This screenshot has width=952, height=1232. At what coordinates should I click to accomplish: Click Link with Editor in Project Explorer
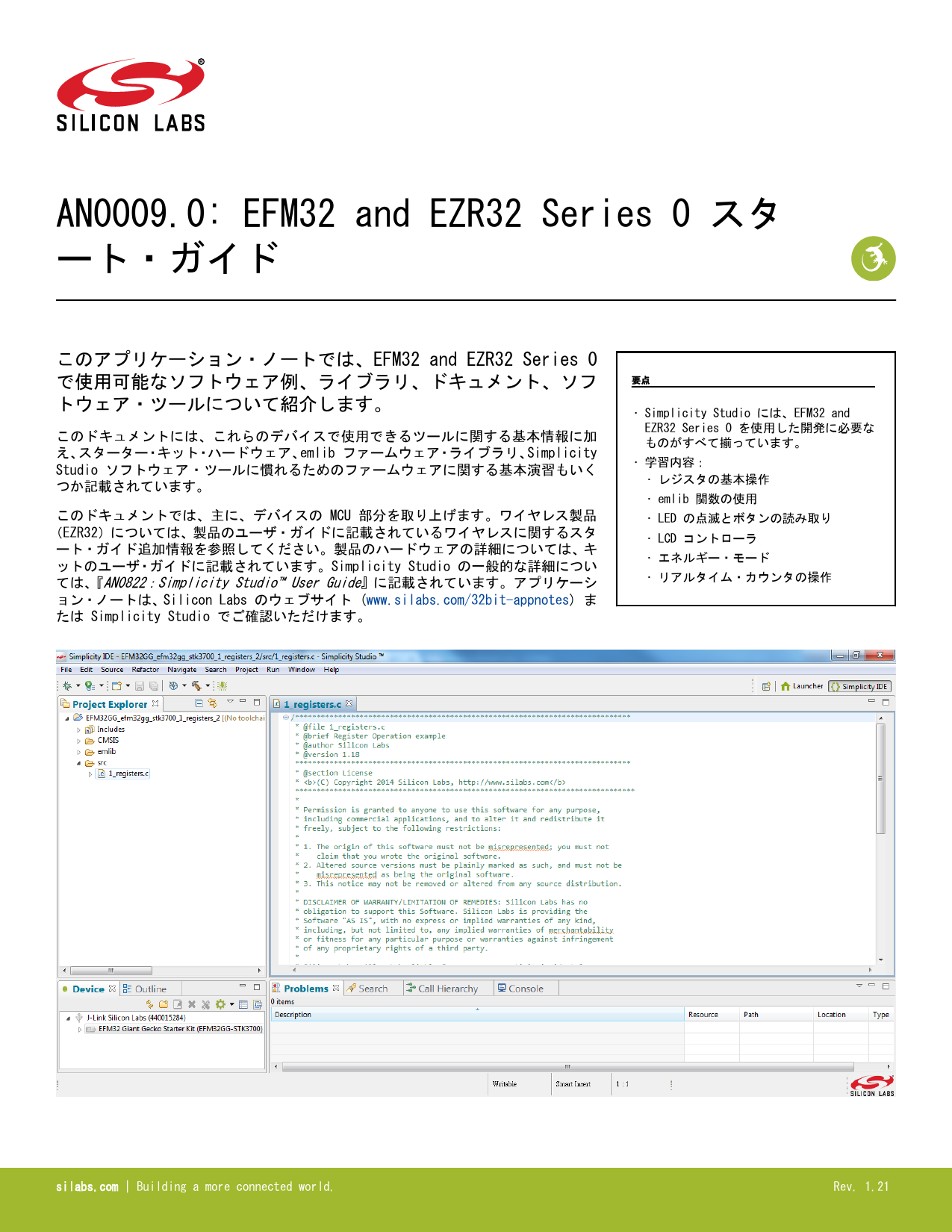(212, 703)
